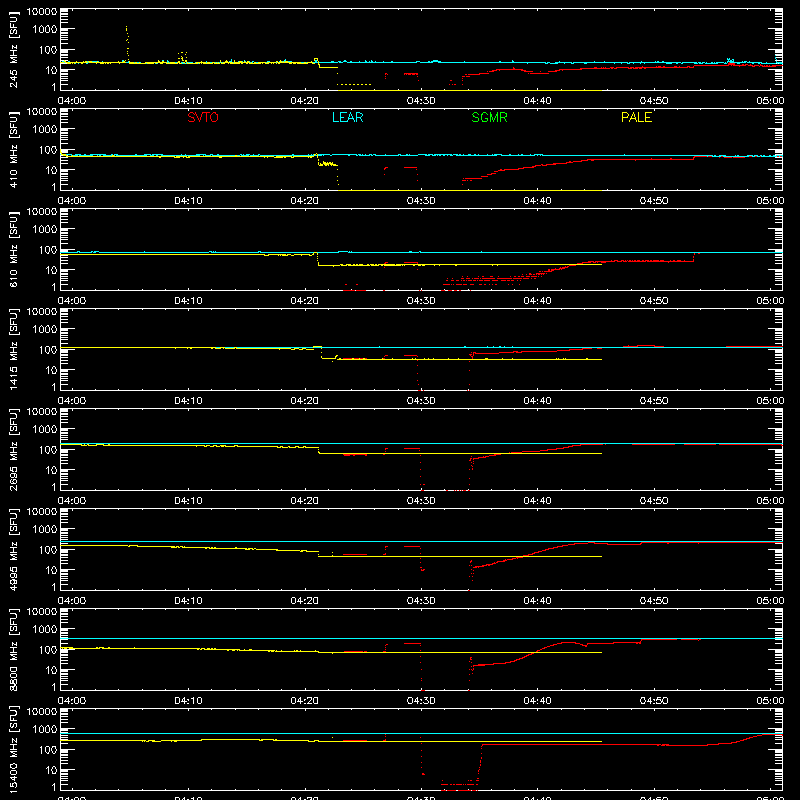Click the 04:20 time label below the 4995 MHz panel
The width and height of the screenshot is (800, 800).
tap(305, 601)
